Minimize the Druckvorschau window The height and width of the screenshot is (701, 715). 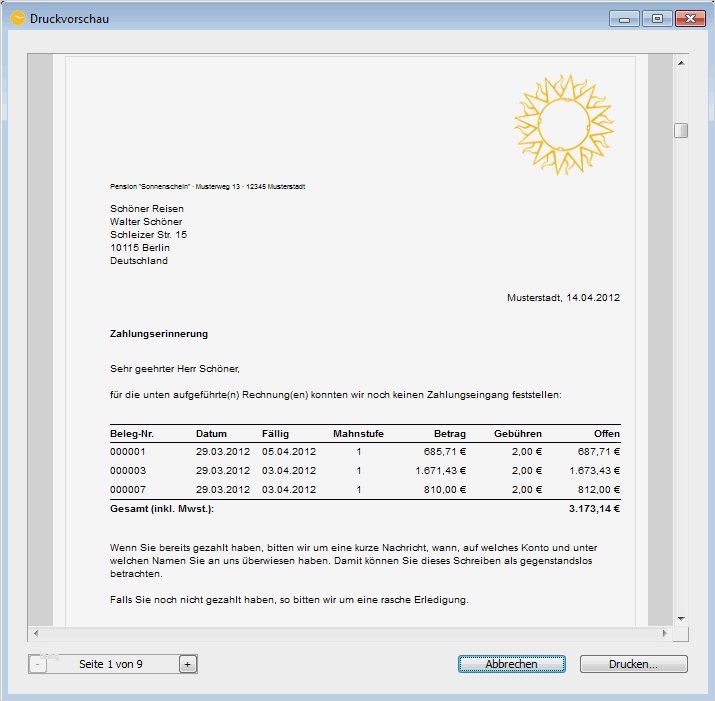click(x=624, y=19)
